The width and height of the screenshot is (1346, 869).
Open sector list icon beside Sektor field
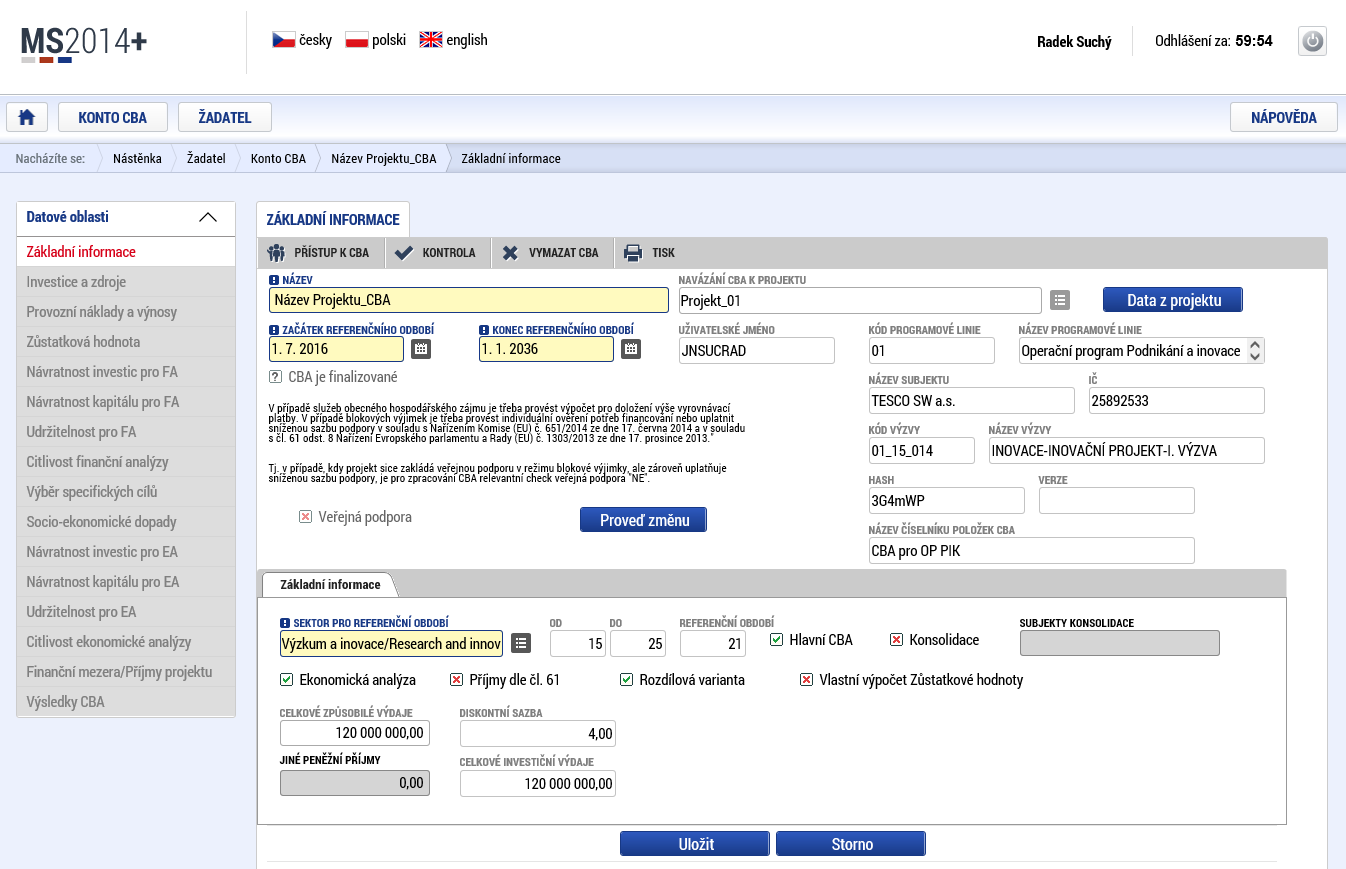[x=521, y=643]
